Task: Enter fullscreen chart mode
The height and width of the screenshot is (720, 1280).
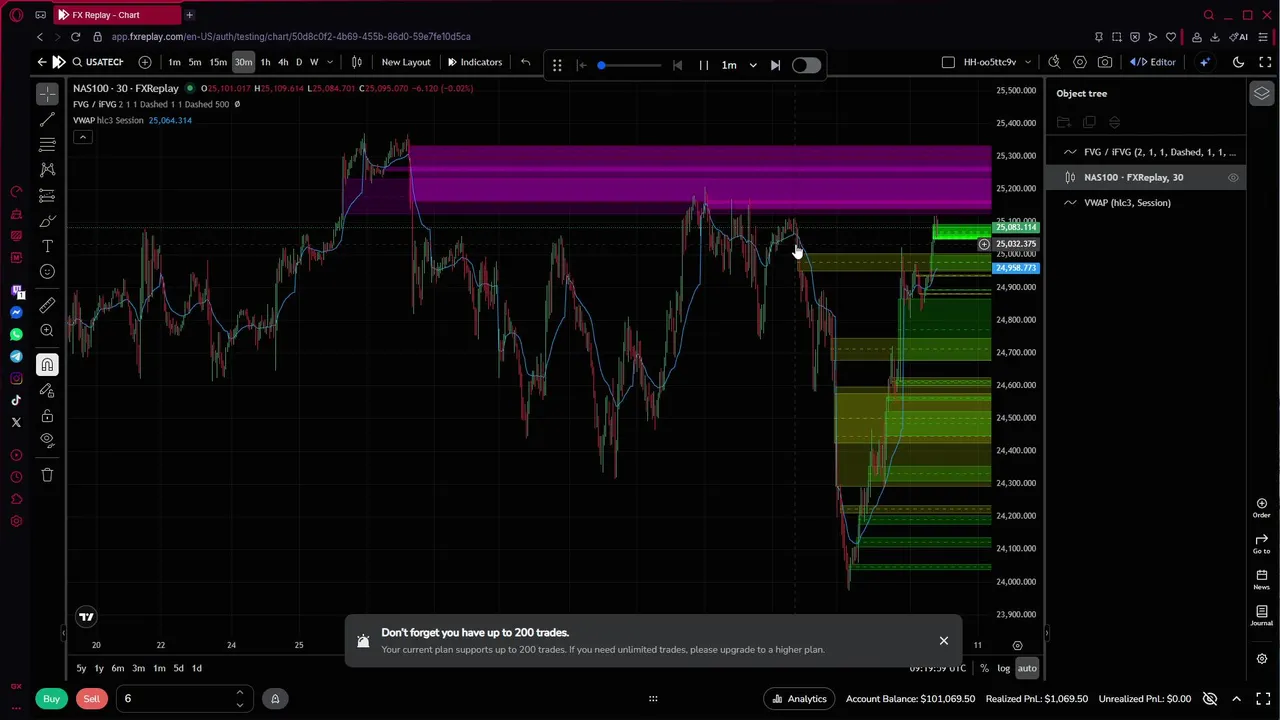Action: 1265,62
